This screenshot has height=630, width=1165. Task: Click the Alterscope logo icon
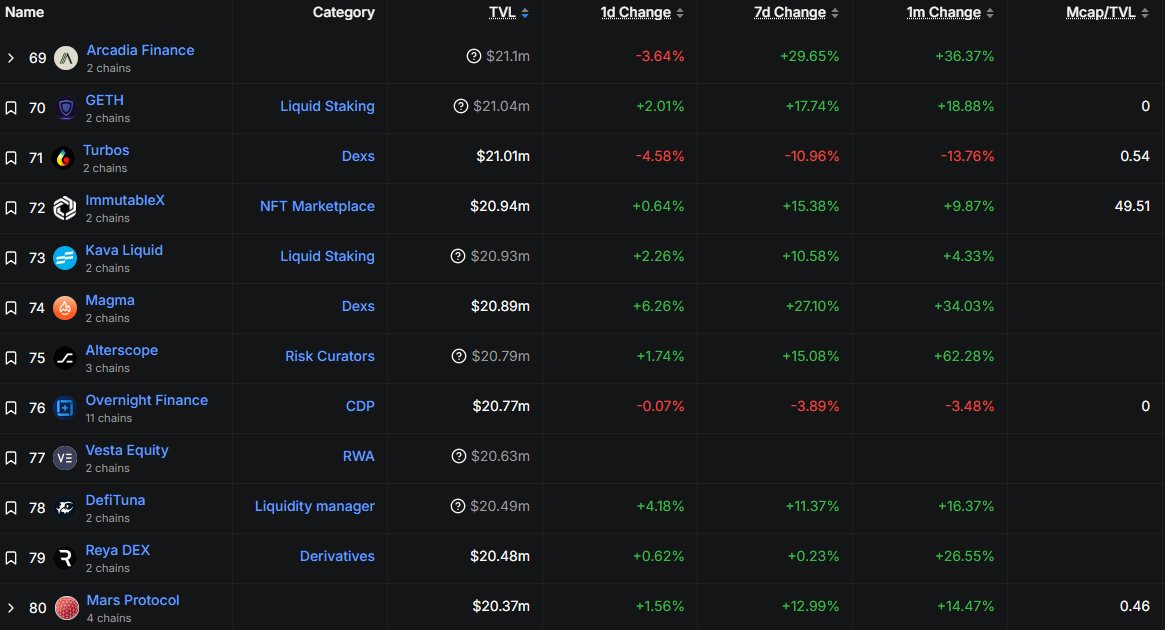[65, 358]
